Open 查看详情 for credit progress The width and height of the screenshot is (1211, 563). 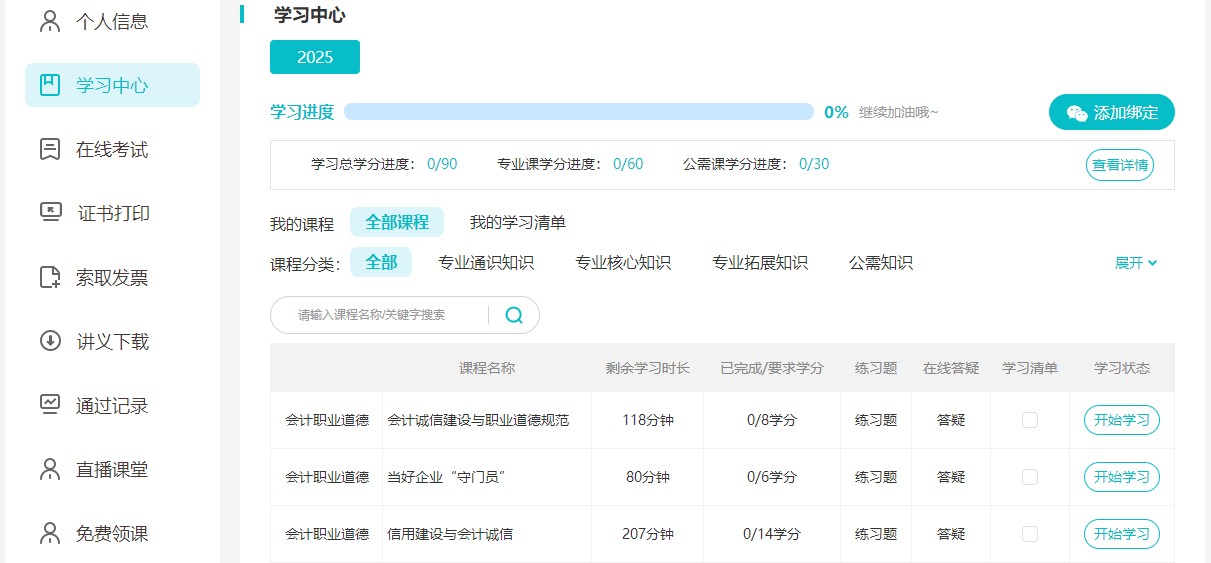tap(1119, 165)
